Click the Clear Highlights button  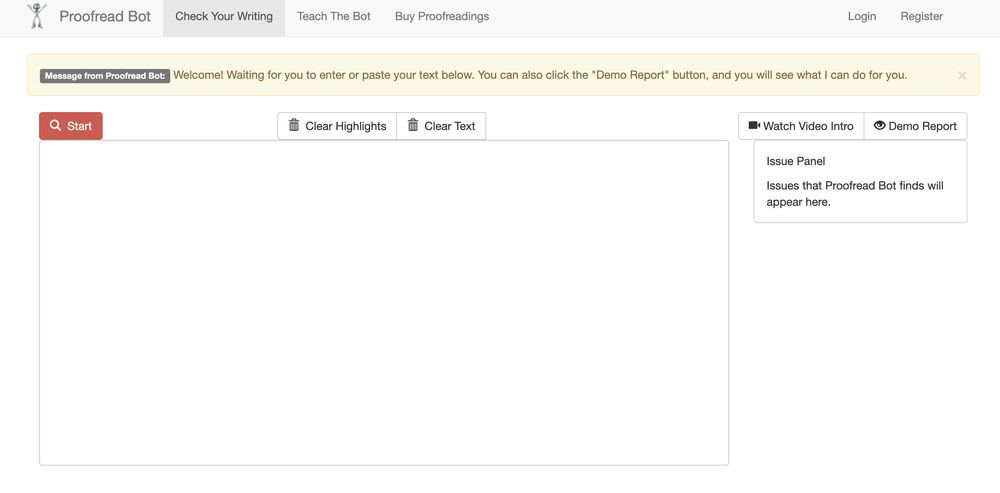click(x=337, y=126)
